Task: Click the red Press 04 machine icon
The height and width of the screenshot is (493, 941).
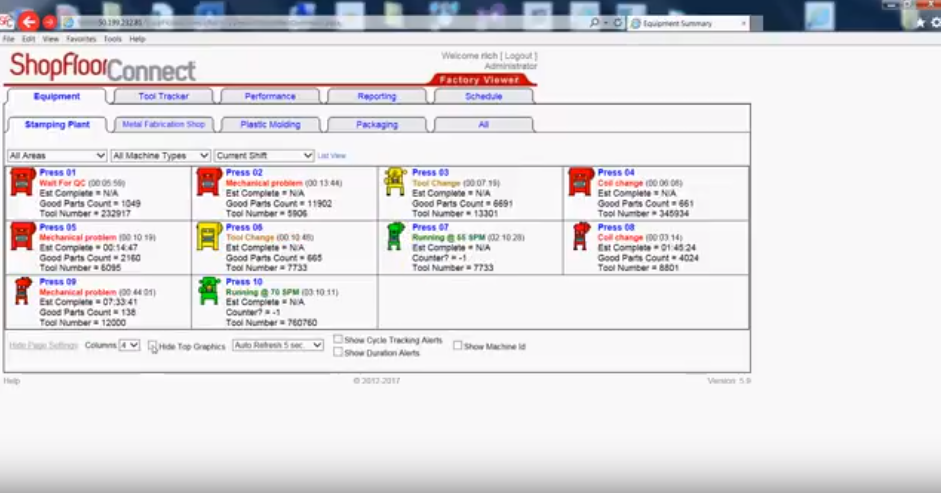Action: (580, 182)
